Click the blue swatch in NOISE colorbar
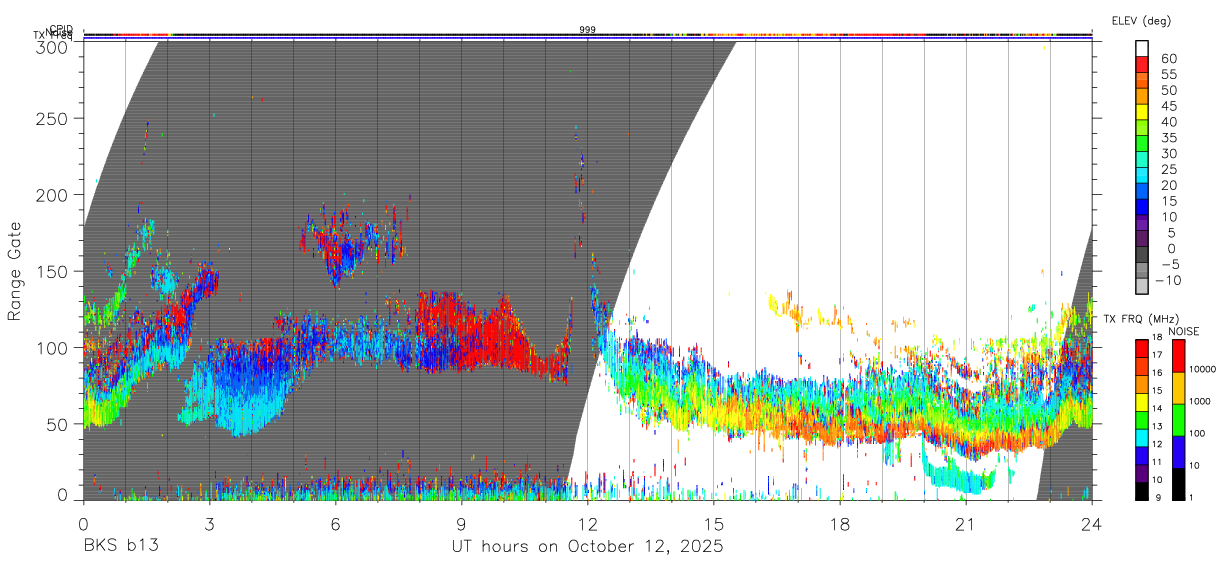Viewport: 1228px width, 567px height. click(x=1177, y=452)
